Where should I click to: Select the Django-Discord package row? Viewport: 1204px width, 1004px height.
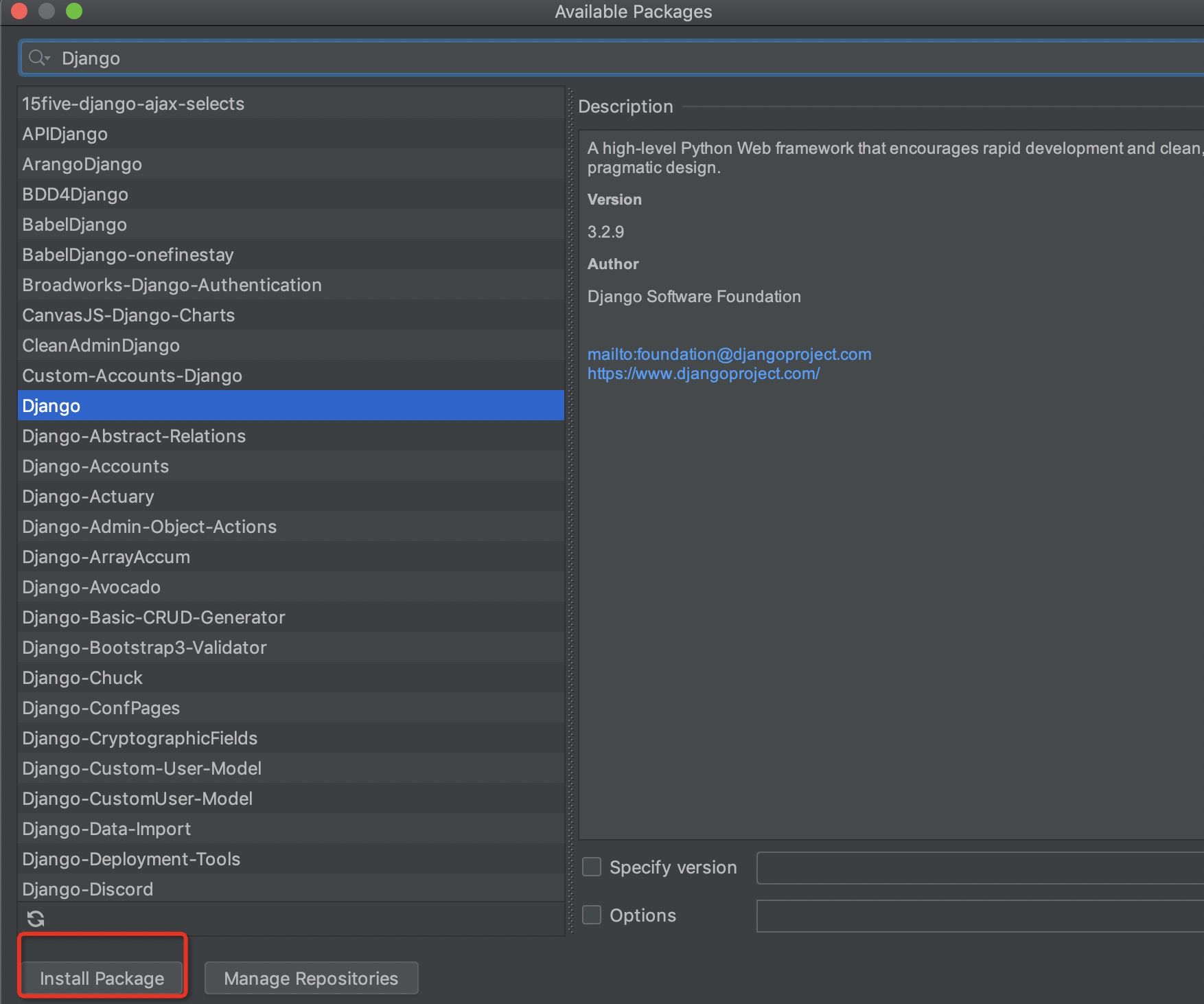tap(88, 889)
